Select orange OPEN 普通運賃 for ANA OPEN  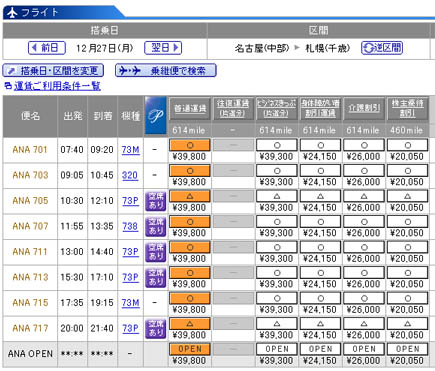coord(190,349)
